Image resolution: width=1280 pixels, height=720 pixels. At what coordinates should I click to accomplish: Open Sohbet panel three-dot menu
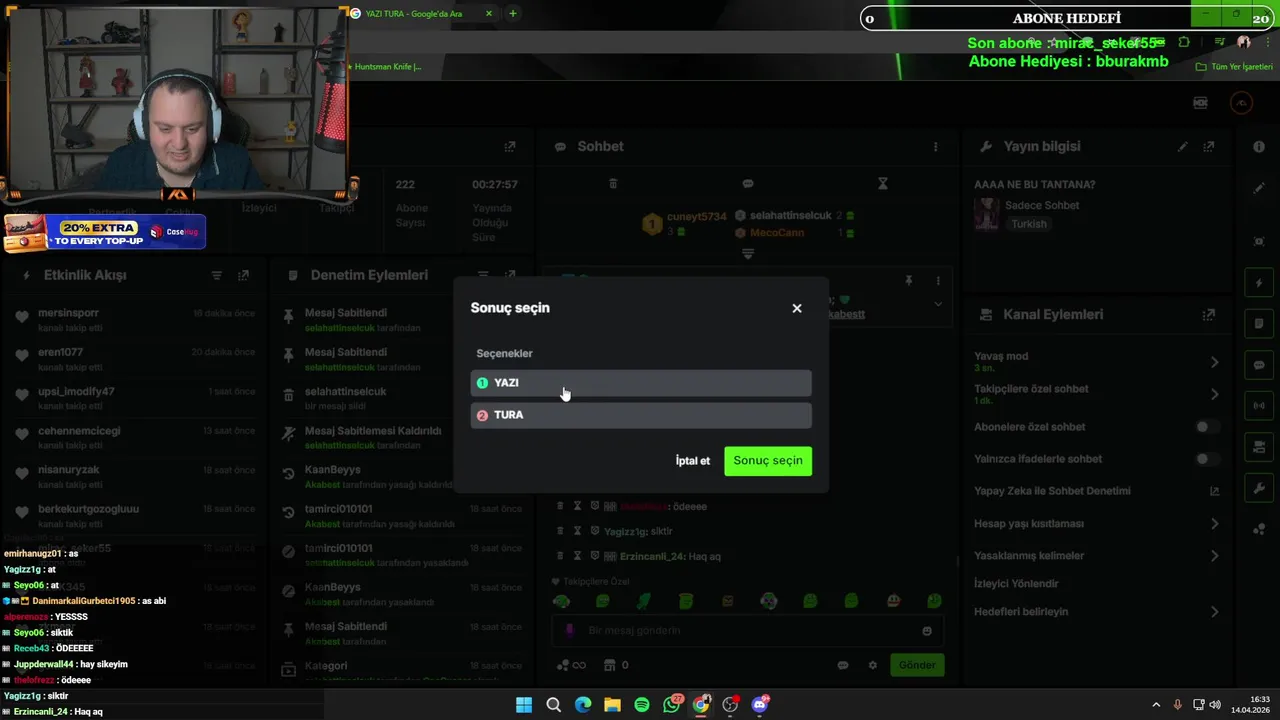pyautogui.click(x=936, y=146)
